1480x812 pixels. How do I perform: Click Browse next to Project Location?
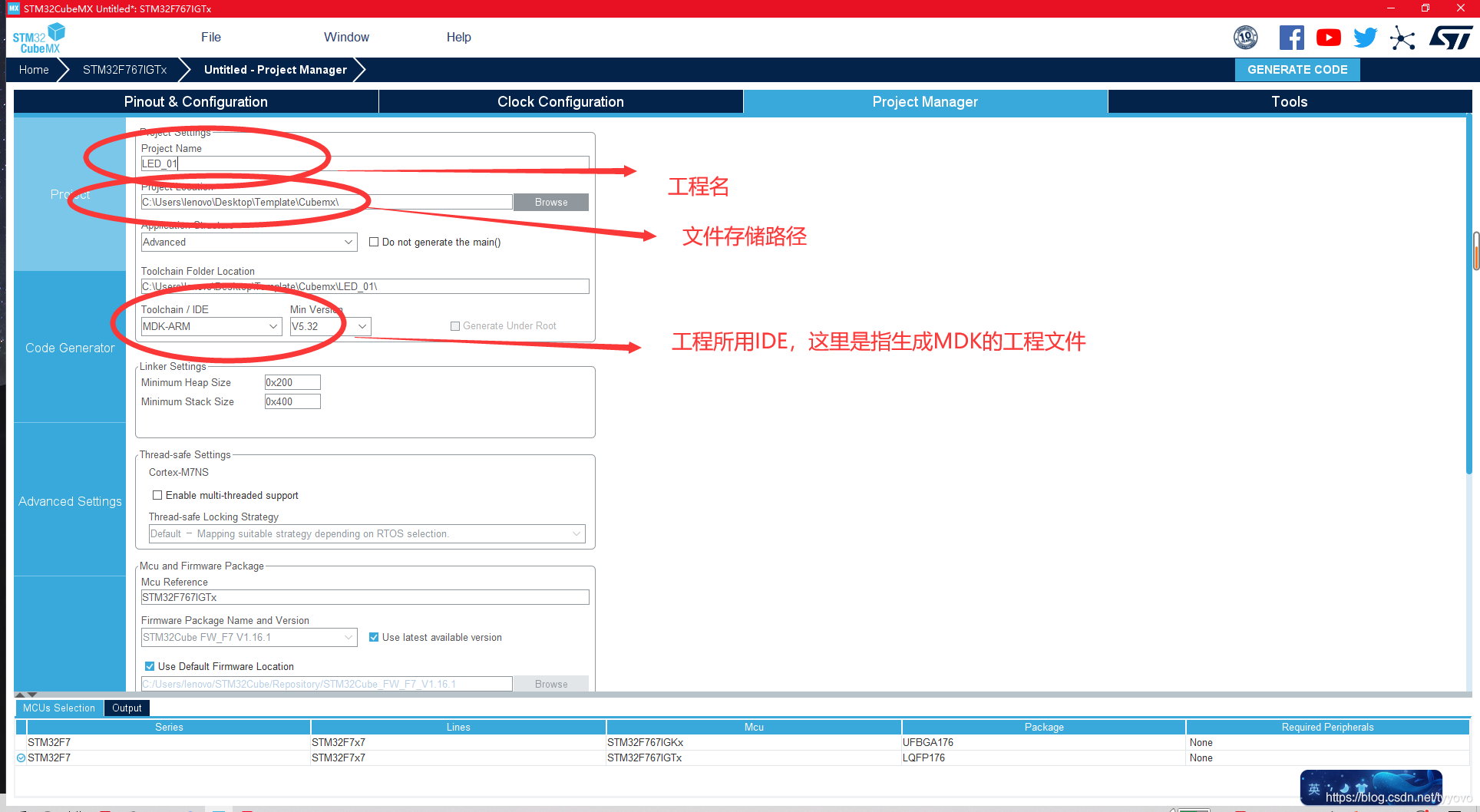coord(550,202)
